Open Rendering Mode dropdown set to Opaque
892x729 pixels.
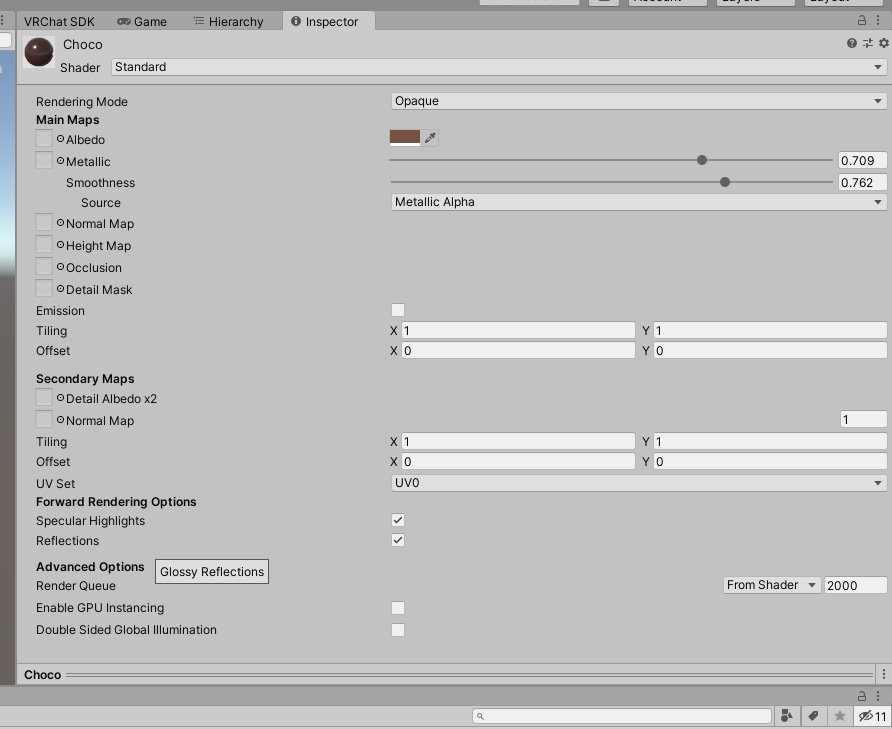tap(639, 101)
